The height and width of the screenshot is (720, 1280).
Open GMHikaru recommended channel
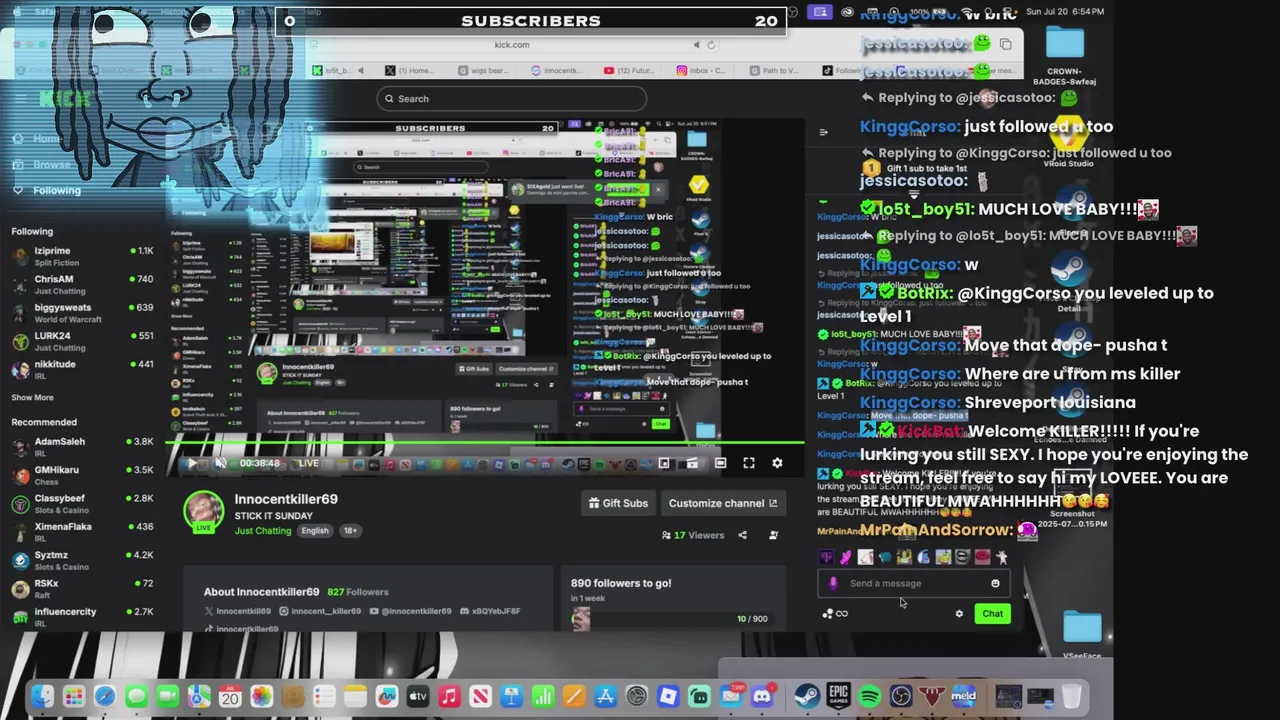(82, 475)
